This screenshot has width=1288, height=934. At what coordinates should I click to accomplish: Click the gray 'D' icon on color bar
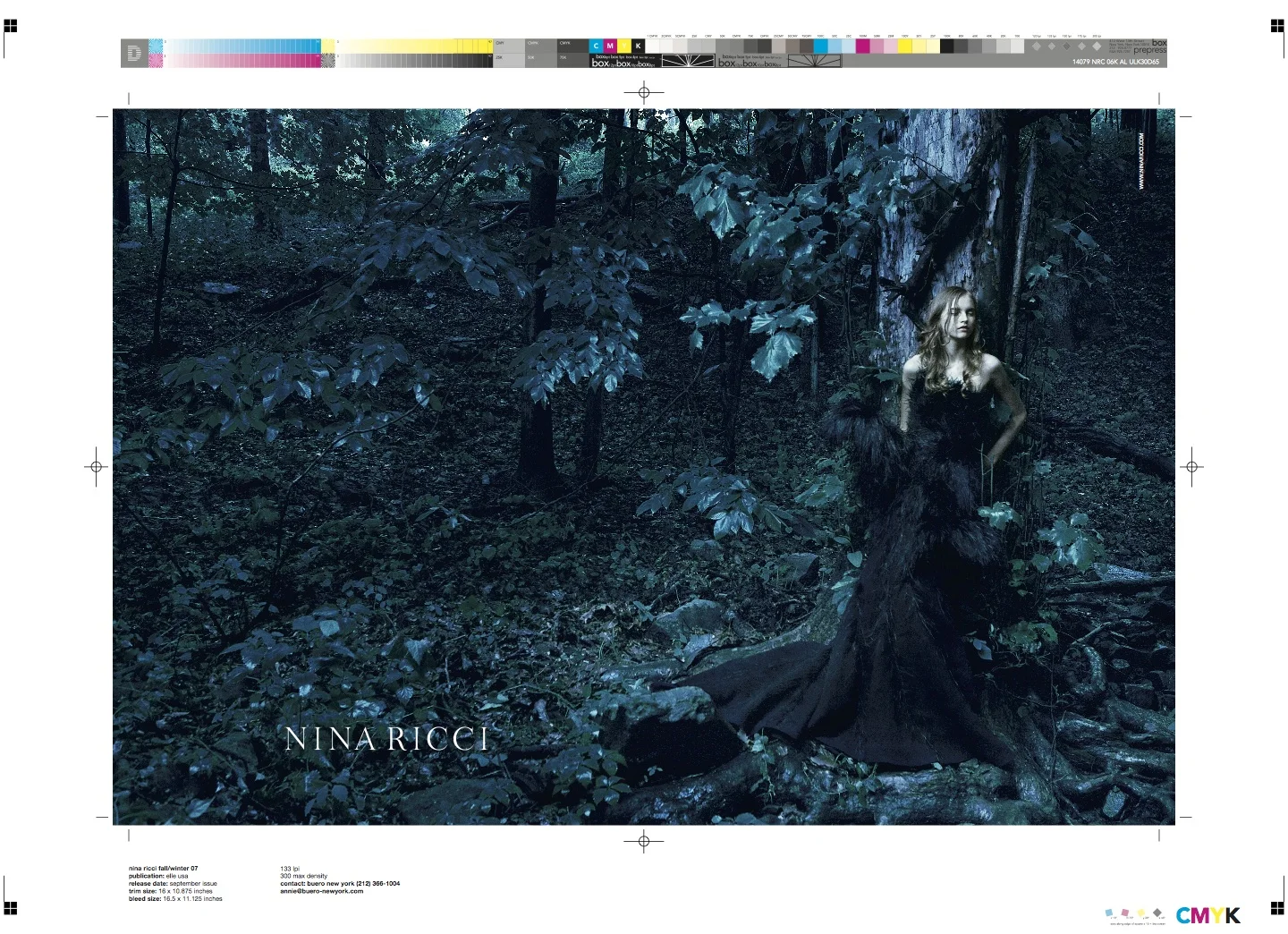click(x=134, y=54)
